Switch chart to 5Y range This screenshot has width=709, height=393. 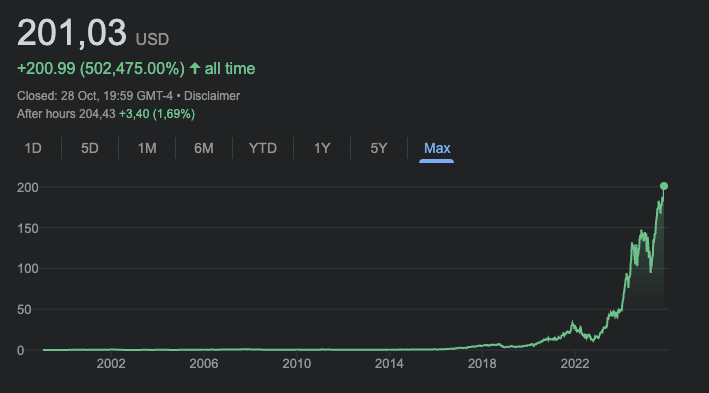tap(378, 148)
